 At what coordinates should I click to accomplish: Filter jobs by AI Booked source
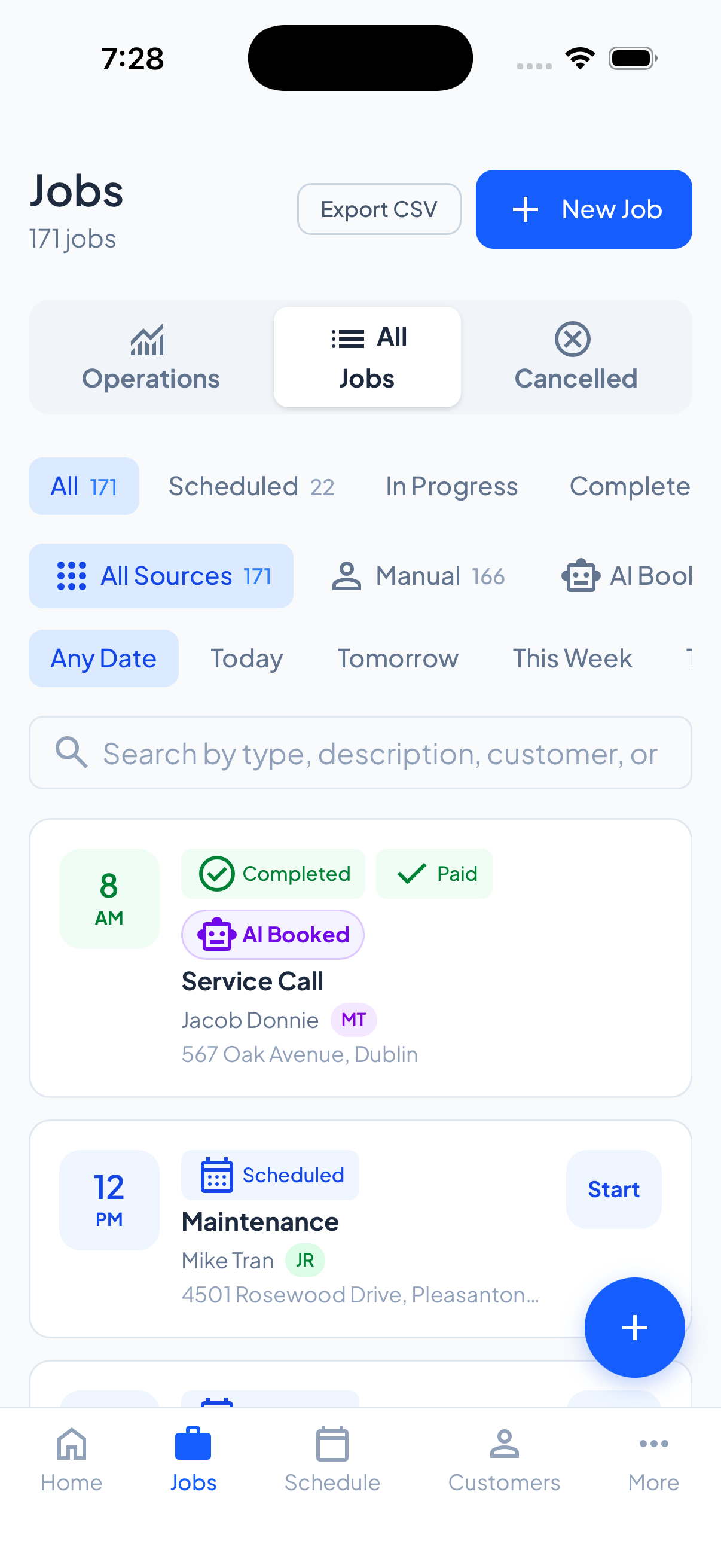(628, 576)
